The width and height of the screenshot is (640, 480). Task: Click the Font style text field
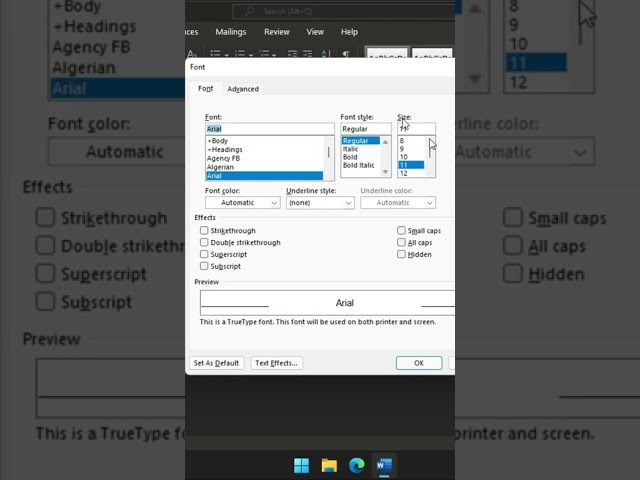click(x=366, y=129)
